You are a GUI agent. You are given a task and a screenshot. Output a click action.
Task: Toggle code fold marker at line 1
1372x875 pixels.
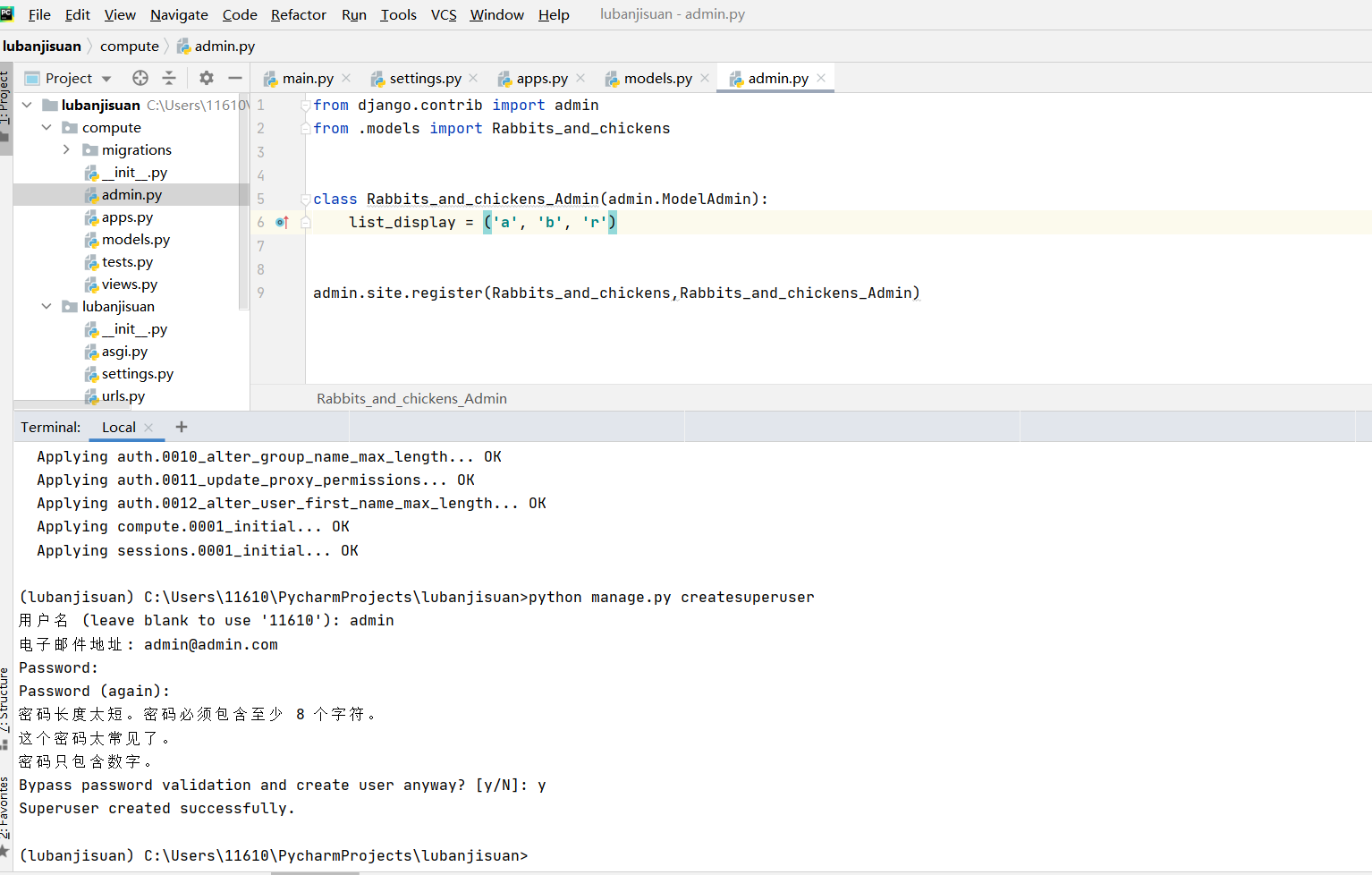[306, 105]
